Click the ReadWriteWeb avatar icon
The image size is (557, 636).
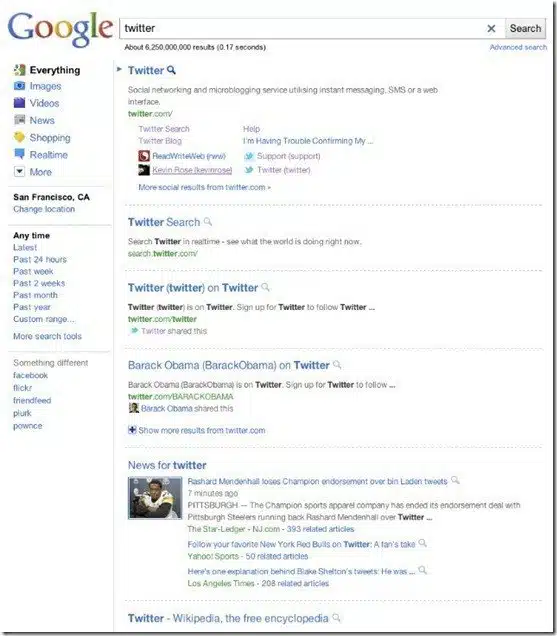144,156
